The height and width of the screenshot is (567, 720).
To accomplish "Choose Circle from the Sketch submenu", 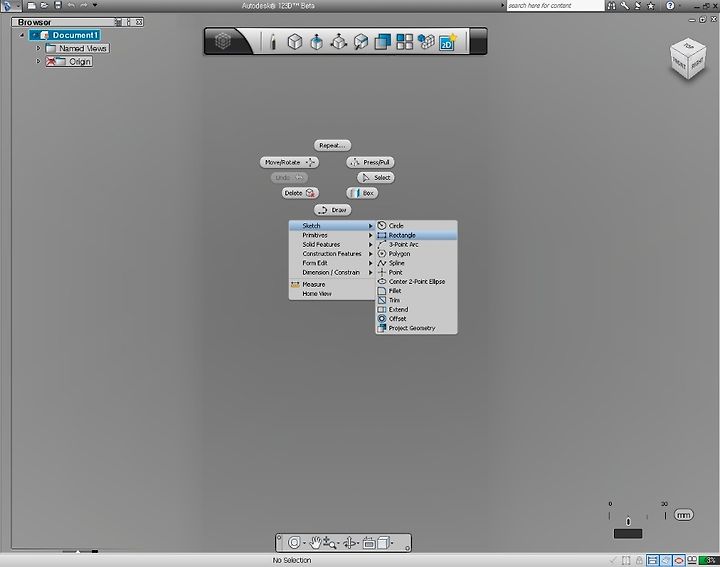I will (x=416, y=225).
